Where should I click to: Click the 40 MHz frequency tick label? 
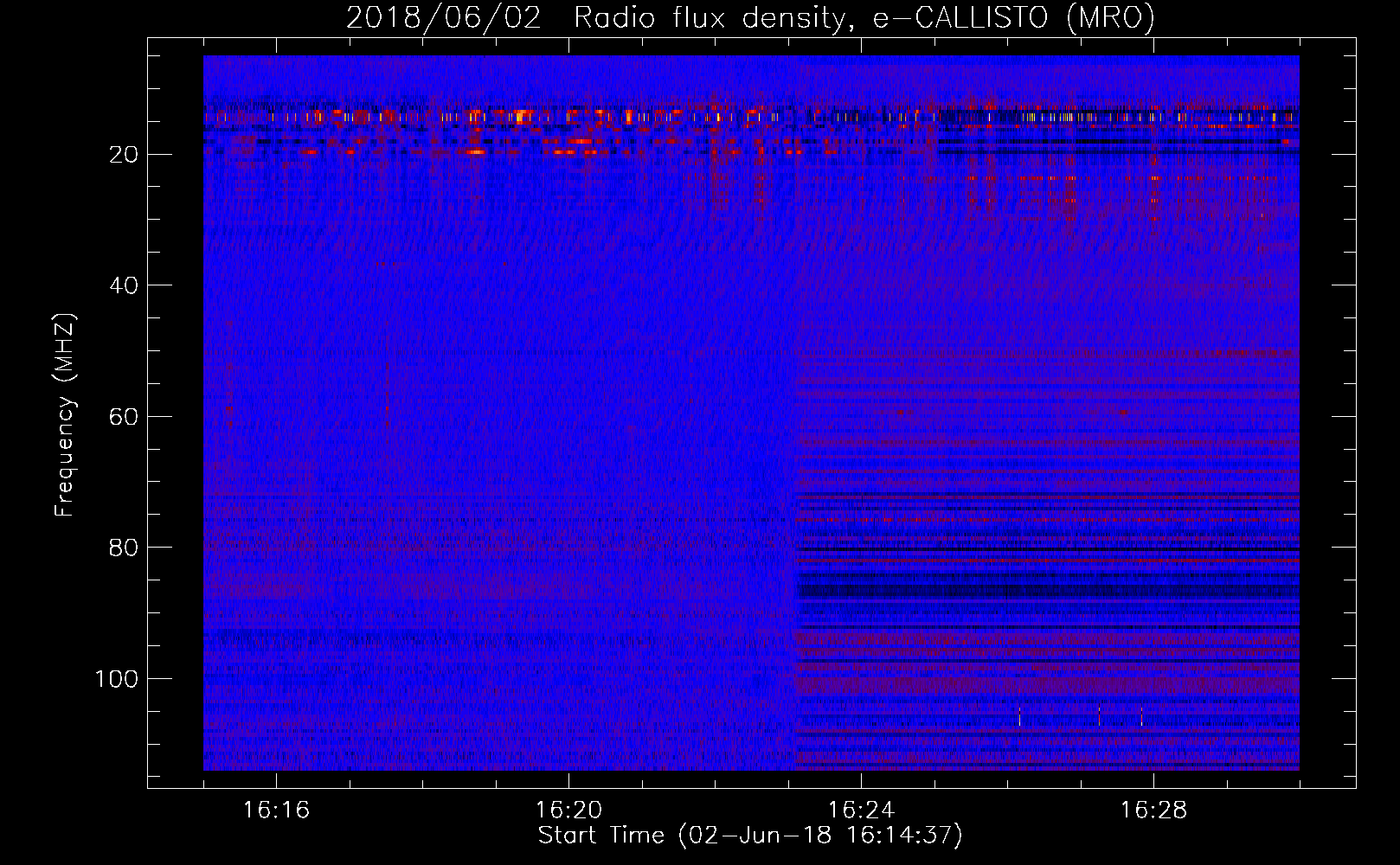(124, 285)
